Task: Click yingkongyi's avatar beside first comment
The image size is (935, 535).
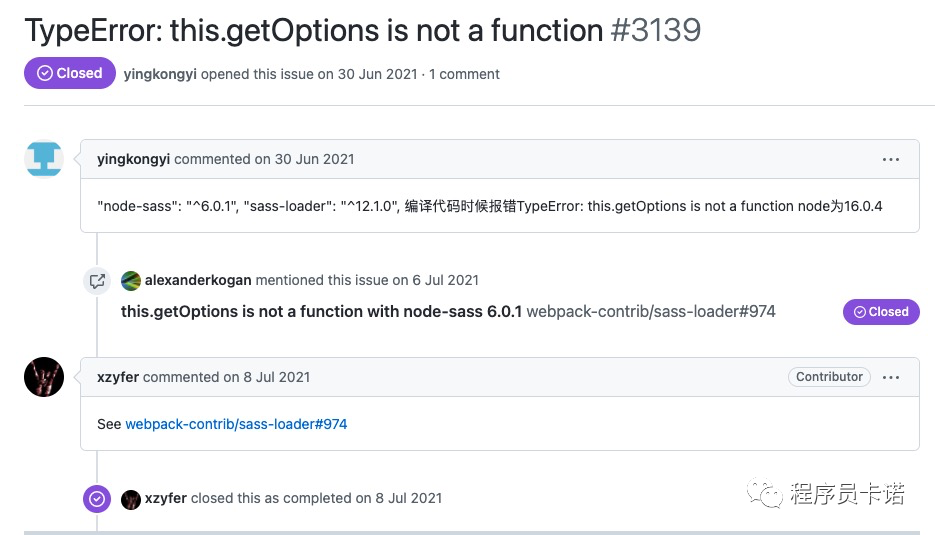Action: coord(44,159)
